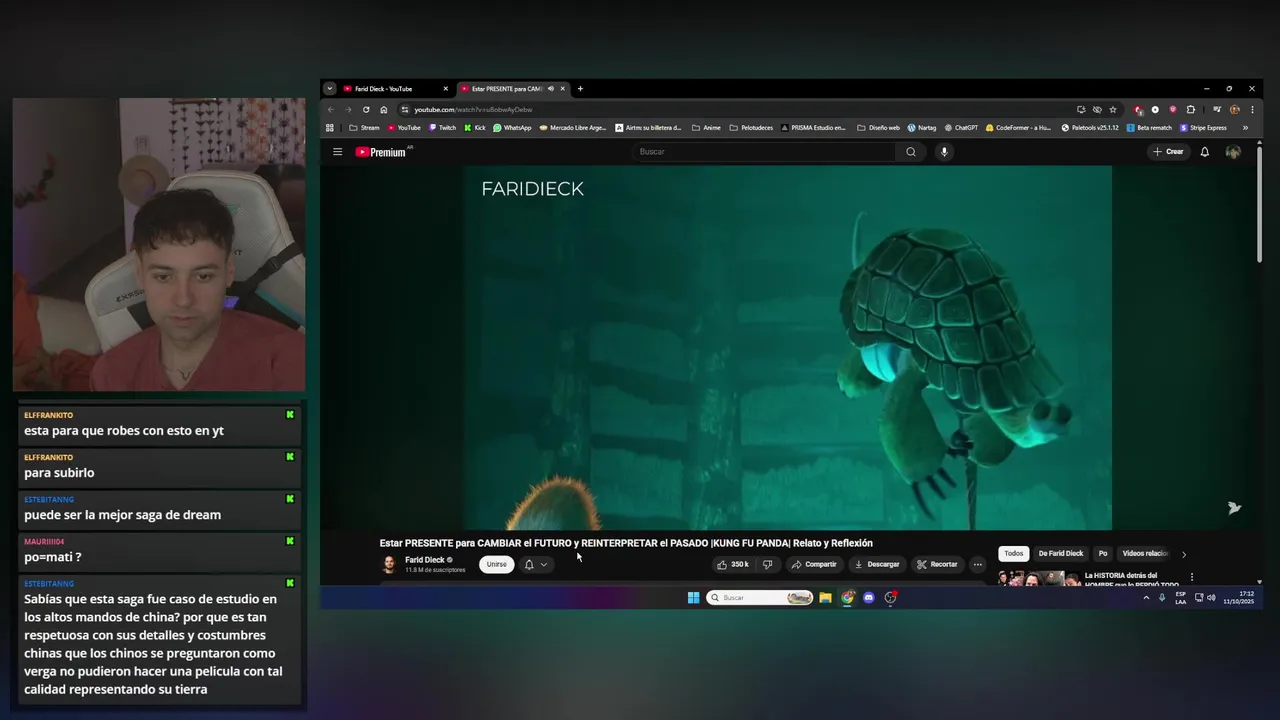This screenshot has width=1280, height=720.
Task: Open the YouTube account avatar menu
Action: tap(1233, 152)
